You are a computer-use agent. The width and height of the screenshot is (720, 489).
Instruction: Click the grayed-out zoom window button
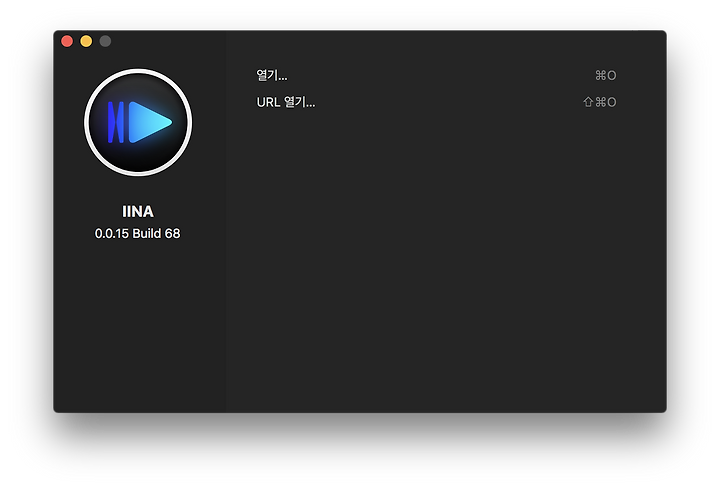(x=105, y=41)
